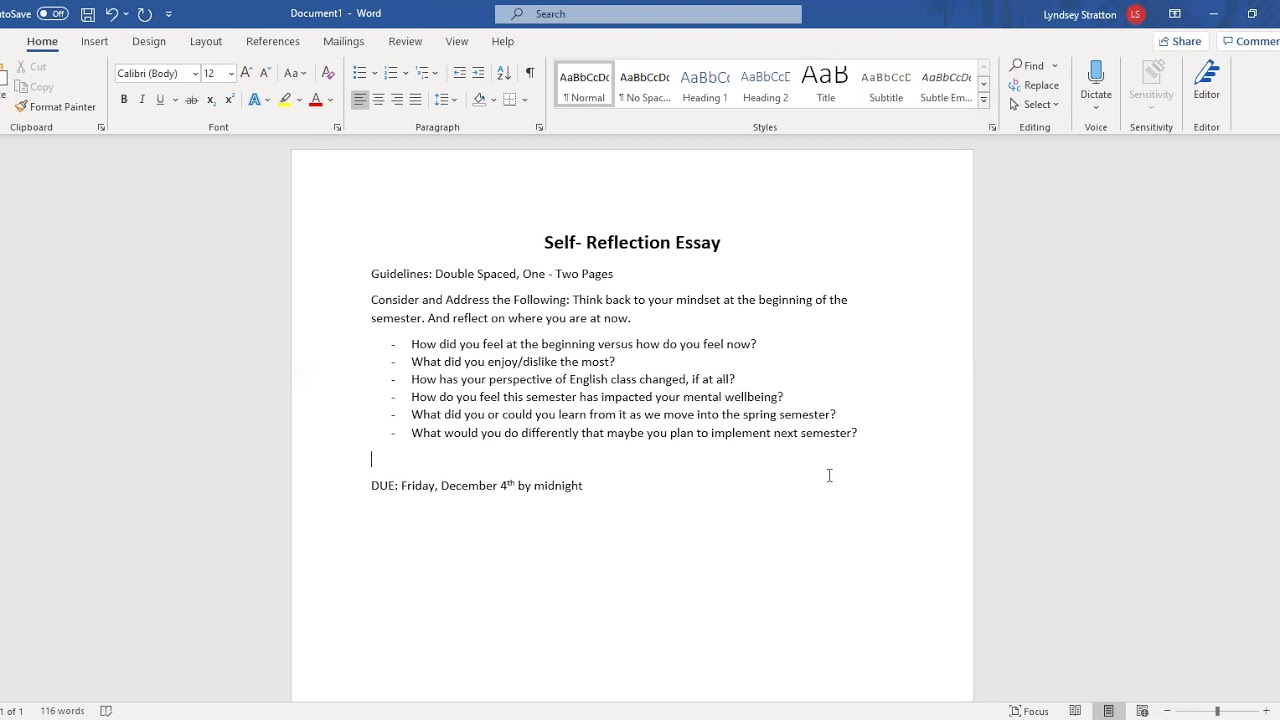Click the Clear All Formatting icon
The height and width of the screenshot is (720, 1280).
pyautogui.click(x=328, y=73)
